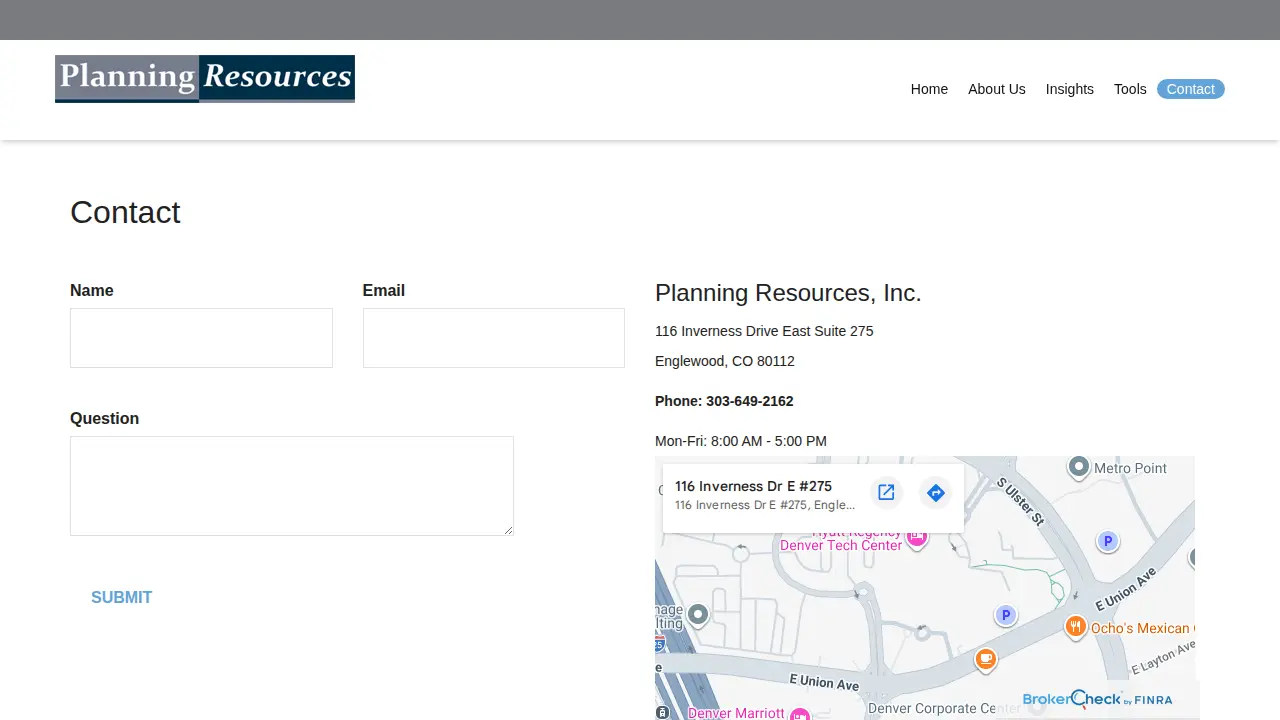
Task: Select the Contact nav item
Action: click(1191, 89)
